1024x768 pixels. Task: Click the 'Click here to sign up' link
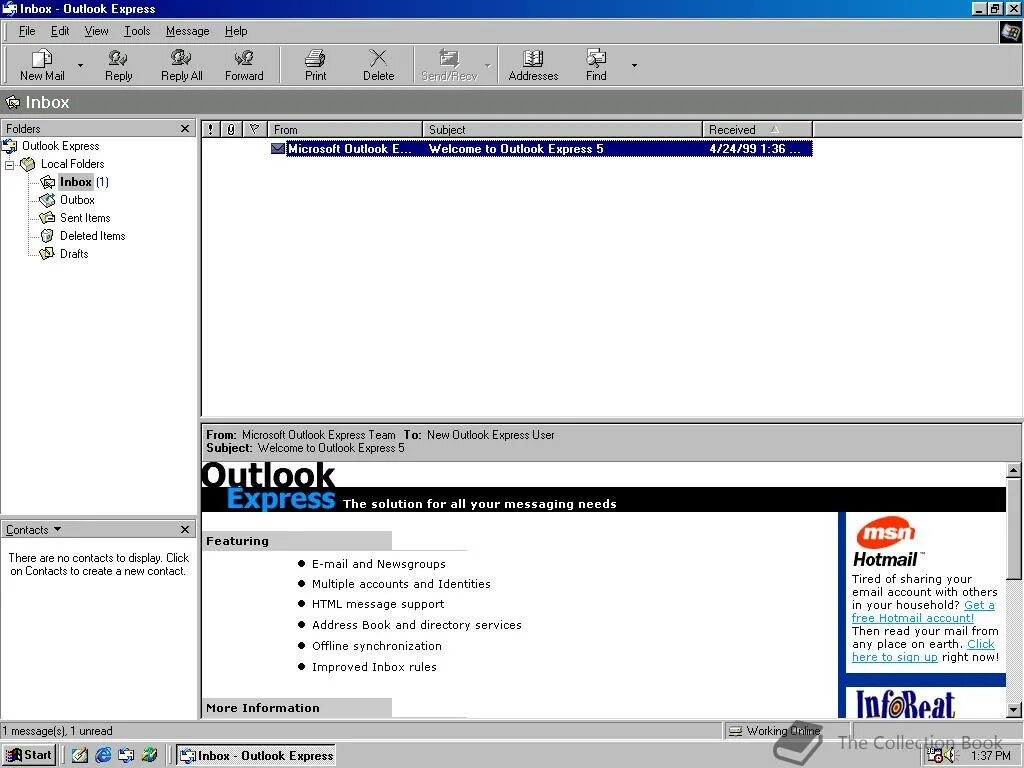(x=923, y=651)
